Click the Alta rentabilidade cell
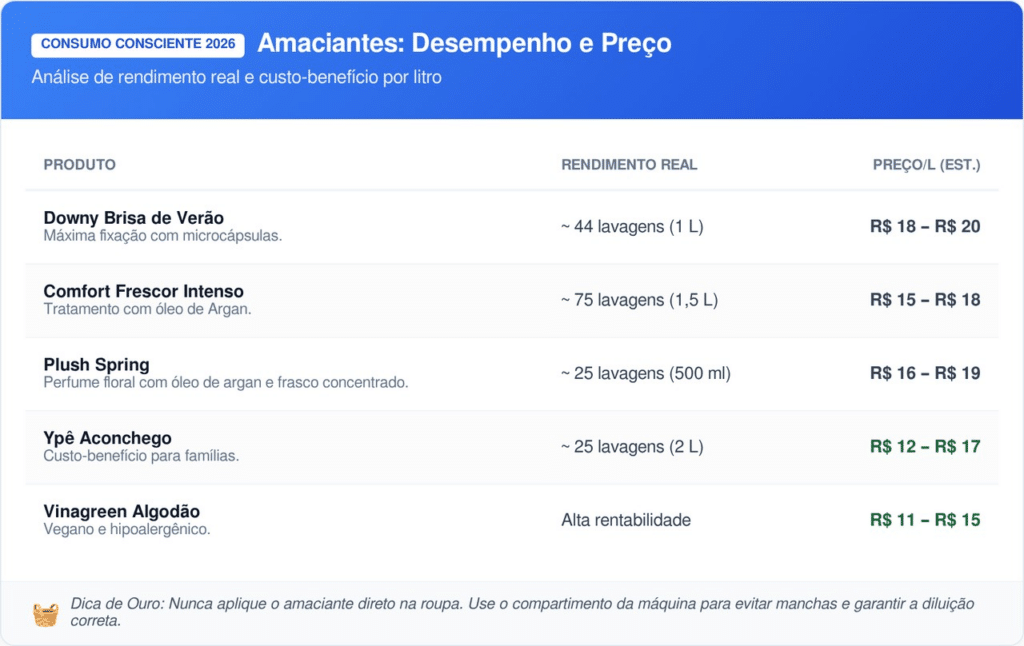This screenshot has width=1024, height=646. [x=626, y=520]
